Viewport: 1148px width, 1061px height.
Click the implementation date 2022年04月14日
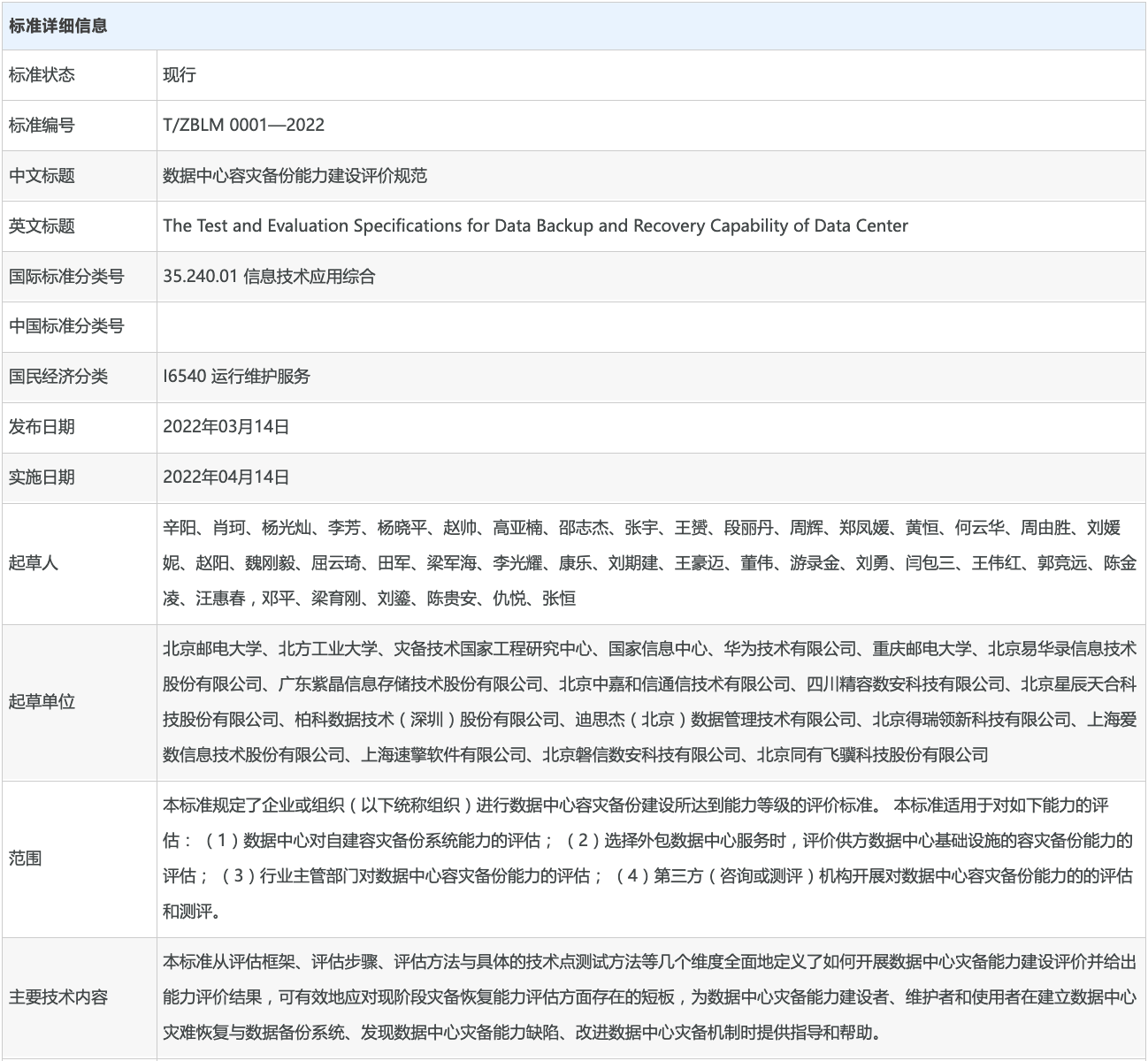(226, 477)
